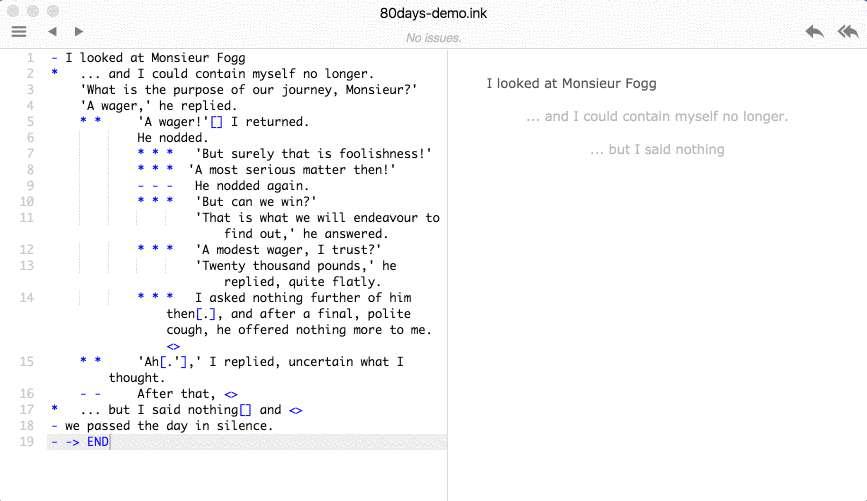Click the brackets after ''A wager!'' text
Viewport: 867px width, 501px height.
(216, 122)
